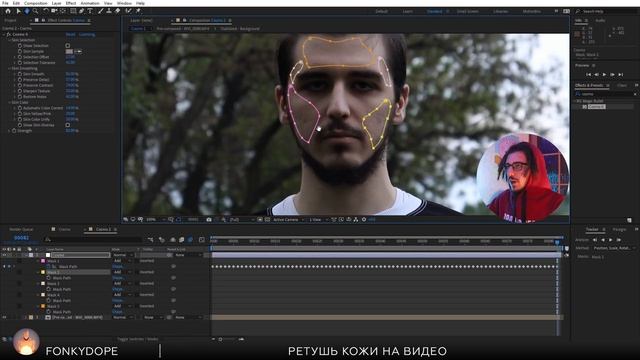Image resolution: width=640 pixels, height=360 pixels.
Task: Open the Audio panel tab
Action: coord(600,20)
